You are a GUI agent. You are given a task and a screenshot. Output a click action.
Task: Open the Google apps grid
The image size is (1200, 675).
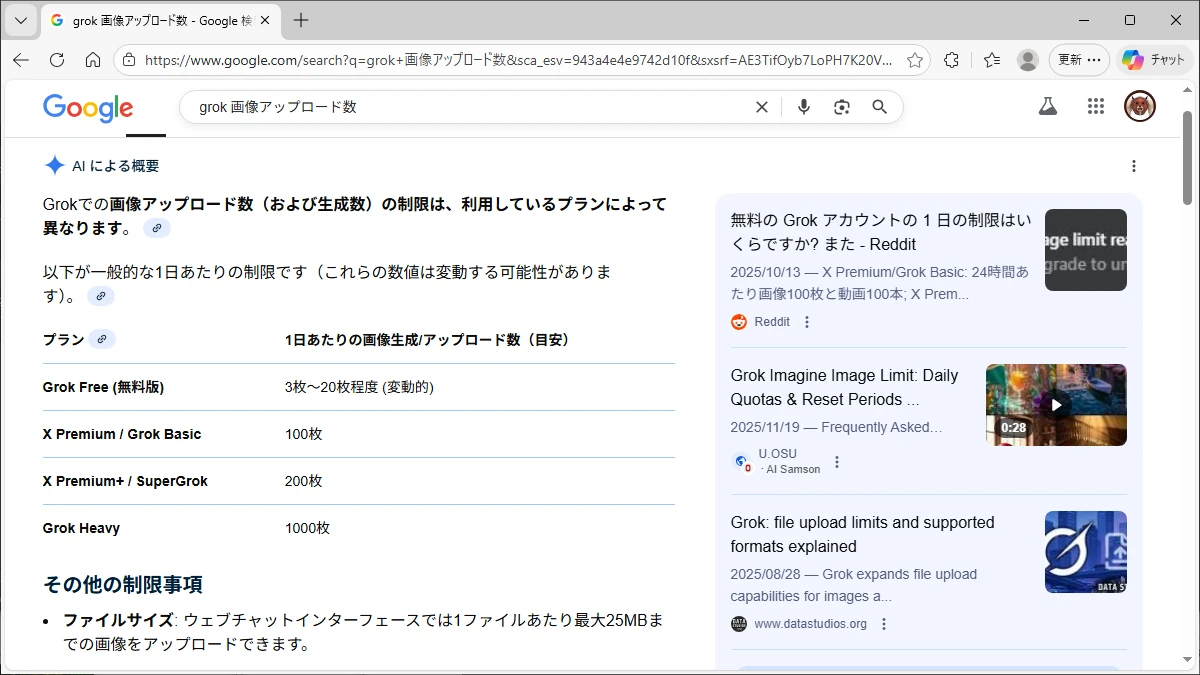pos(1095,106)
